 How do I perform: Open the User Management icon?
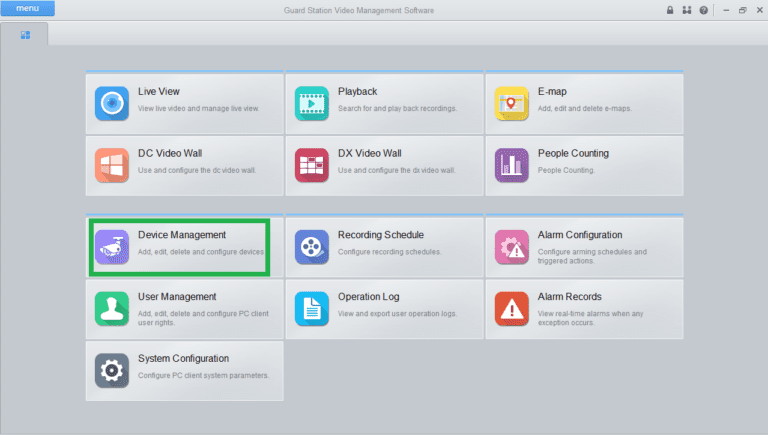[112, 309]
